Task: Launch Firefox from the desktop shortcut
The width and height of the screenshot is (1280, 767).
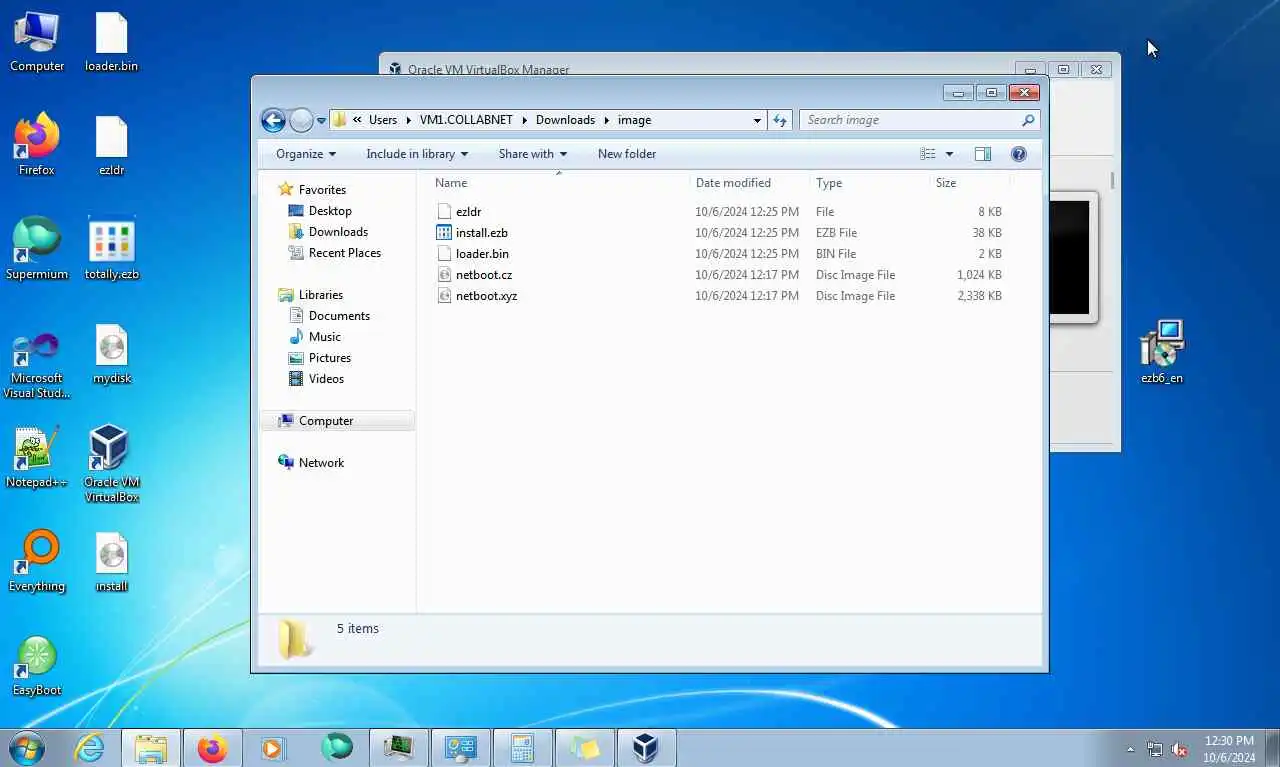Action: click(x=37, y=145)
